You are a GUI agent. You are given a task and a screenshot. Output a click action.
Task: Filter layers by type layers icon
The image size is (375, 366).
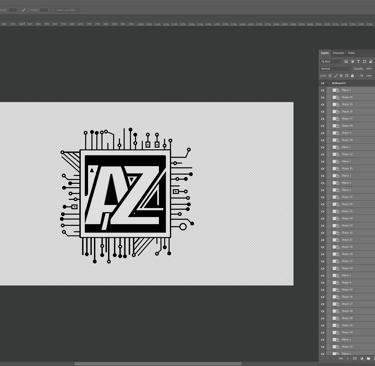click(358, 62)
